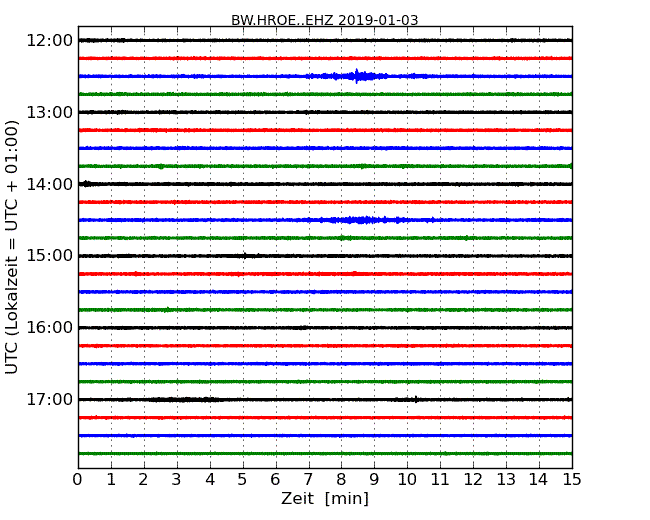Click the x-axis tick label "2"

point(144,480)
